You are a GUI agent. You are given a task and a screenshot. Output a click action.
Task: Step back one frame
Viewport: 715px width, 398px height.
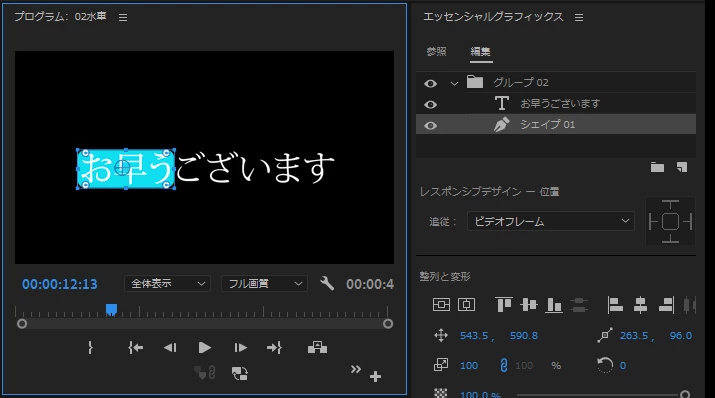(x=170, y=348)
